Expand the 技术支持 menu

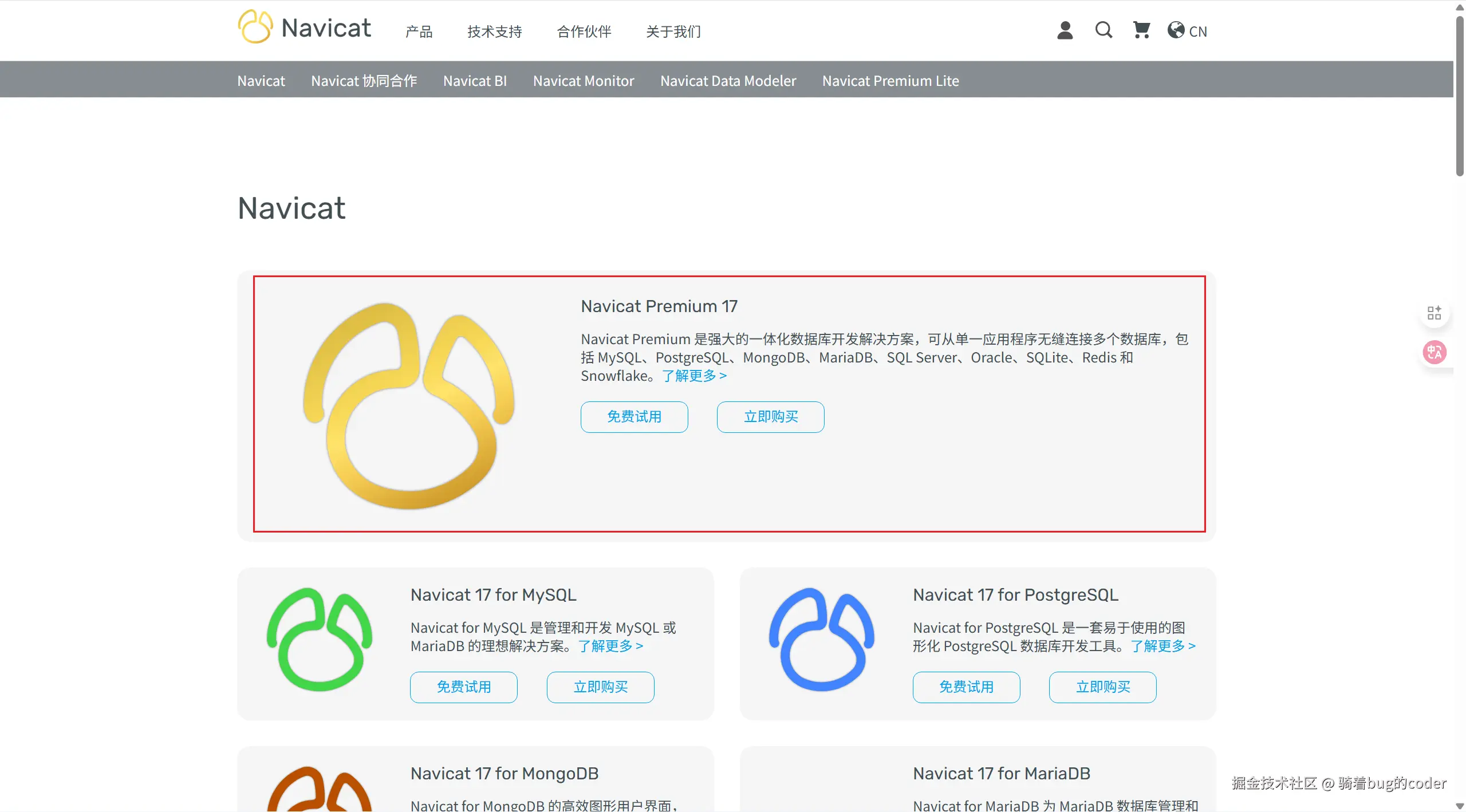pos(495,31)
